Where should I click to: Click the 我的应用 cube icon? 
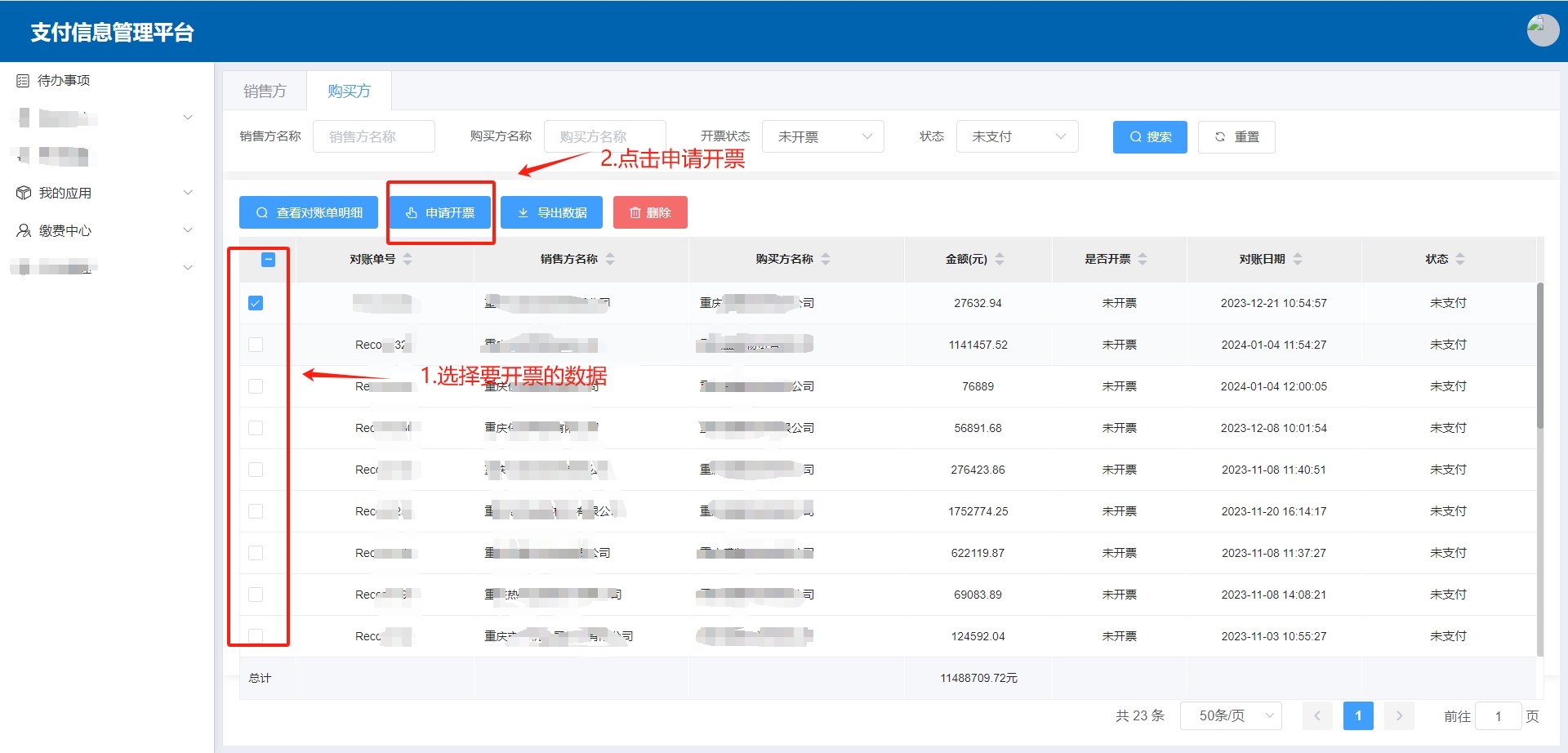(24, 194)
